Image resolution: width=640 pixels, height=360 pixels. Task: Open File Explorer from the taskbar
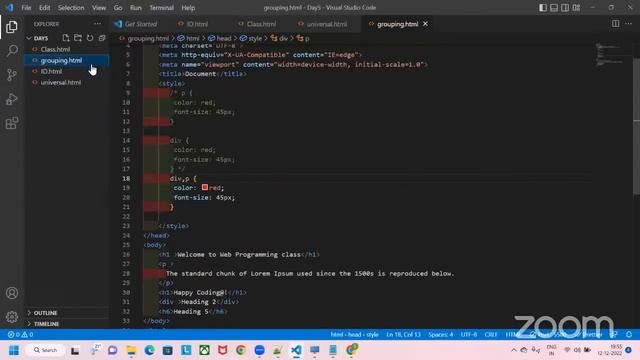pyautogui.click(x=131, y=350)
